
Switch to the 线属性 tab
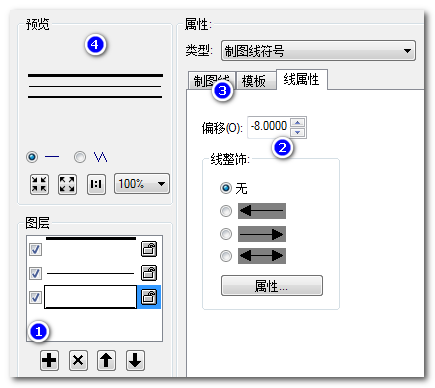(x=302, y=79)
